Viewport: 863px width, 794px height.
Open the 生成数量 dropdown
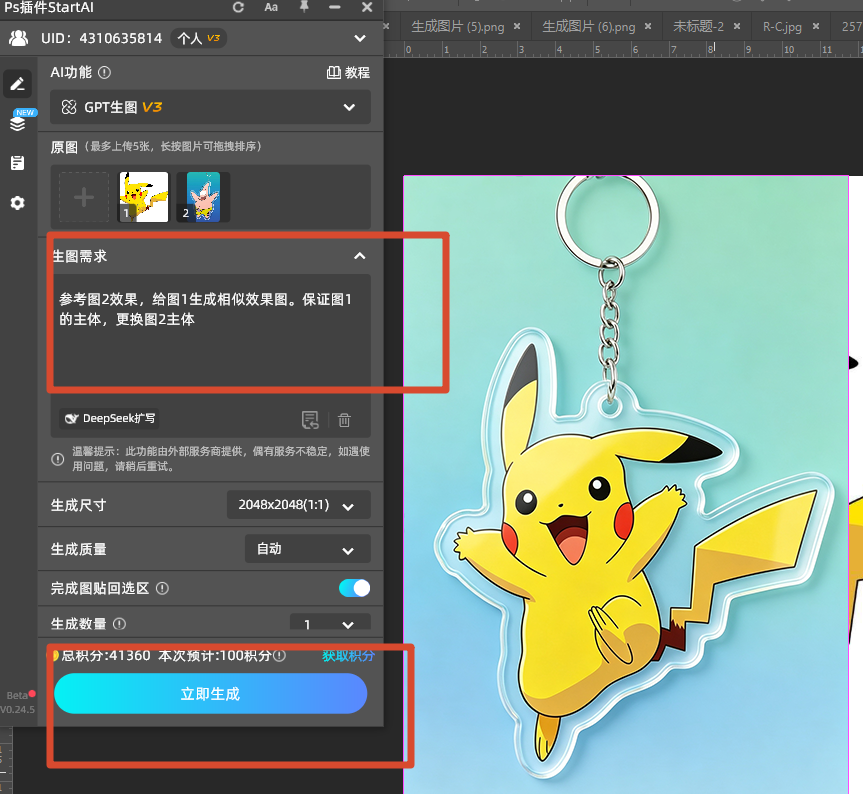click(330, 623)
